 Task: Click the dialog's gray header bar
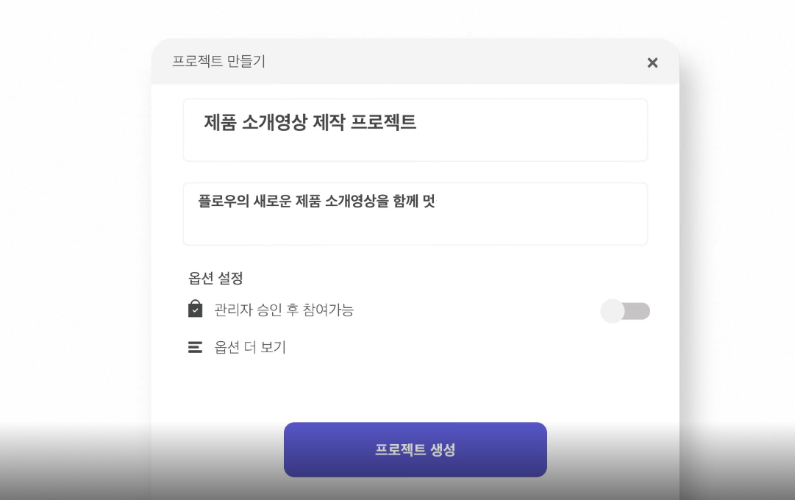pos(450,62)
